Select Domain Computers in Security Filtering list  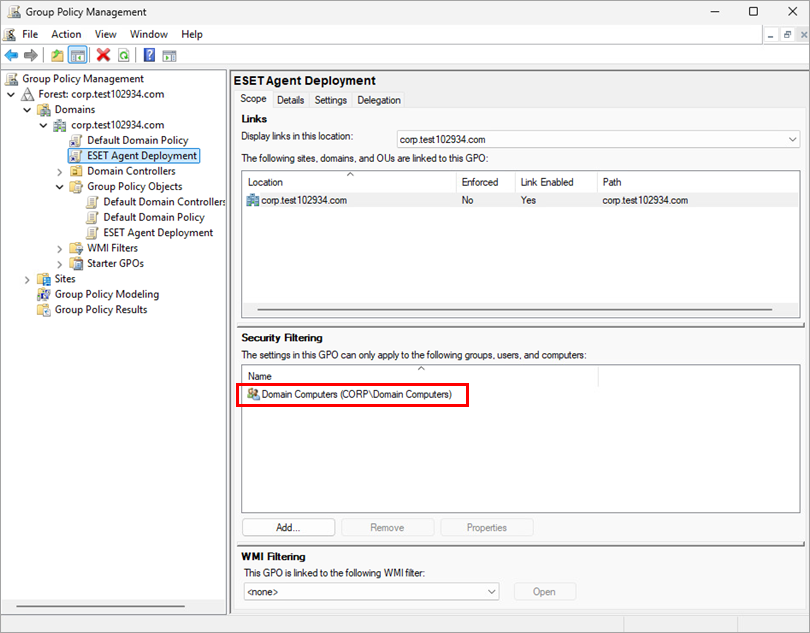coord(355,395)
